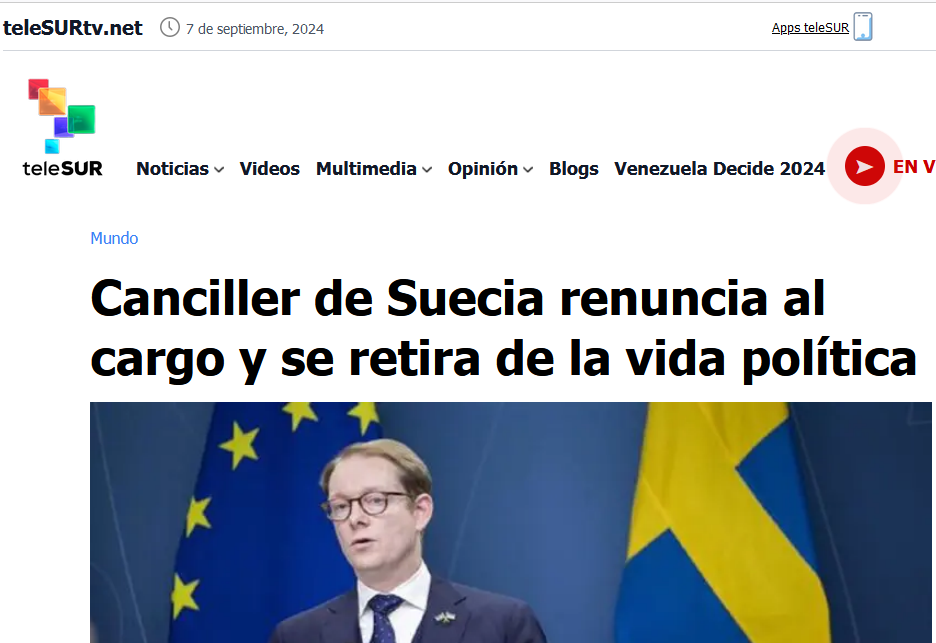Expand the Multimedia dropdown chevron

pyautogui.click(x=427, y=170)
